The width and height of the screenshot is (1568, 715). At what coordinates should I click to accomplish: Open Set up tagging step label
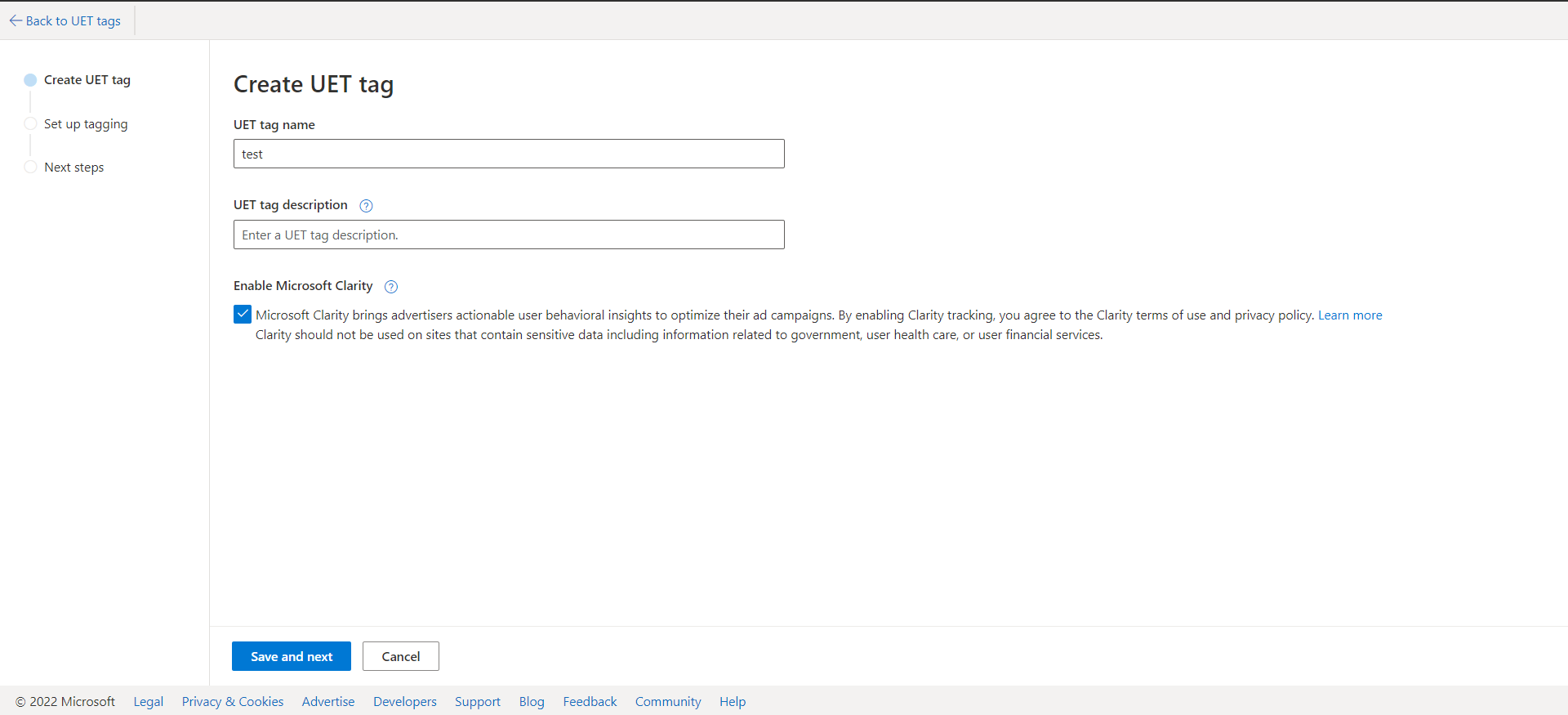[86, 124]
